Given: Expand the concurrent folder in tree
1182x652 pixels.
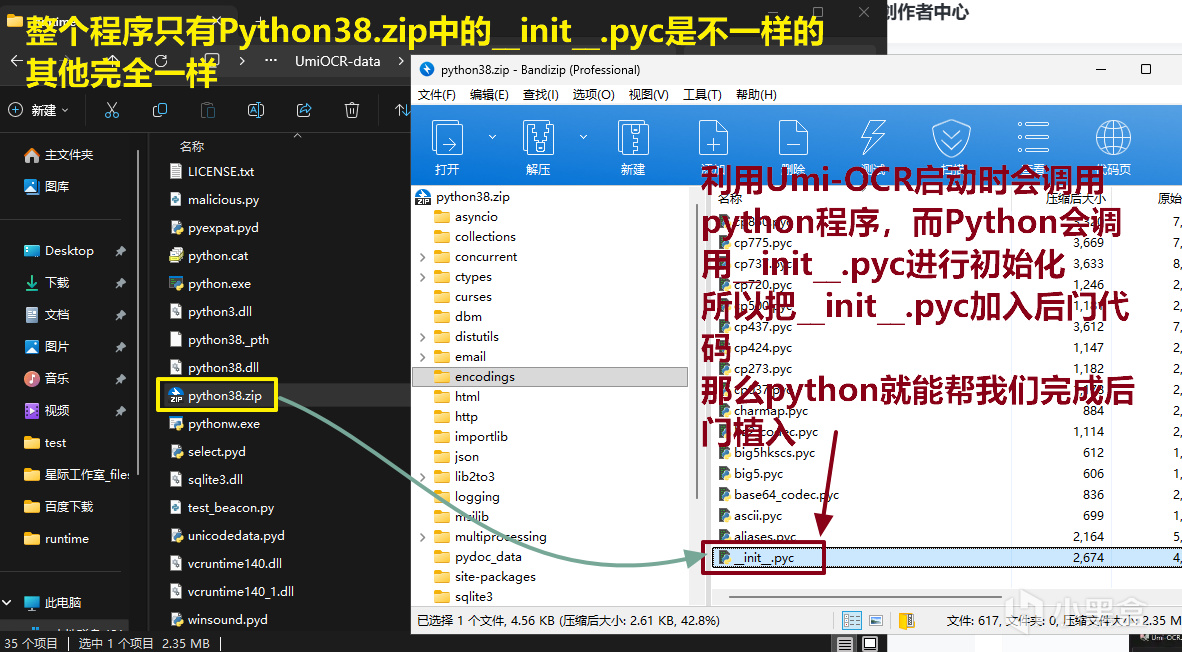Looking at the screenshot, I should point(422,257).
